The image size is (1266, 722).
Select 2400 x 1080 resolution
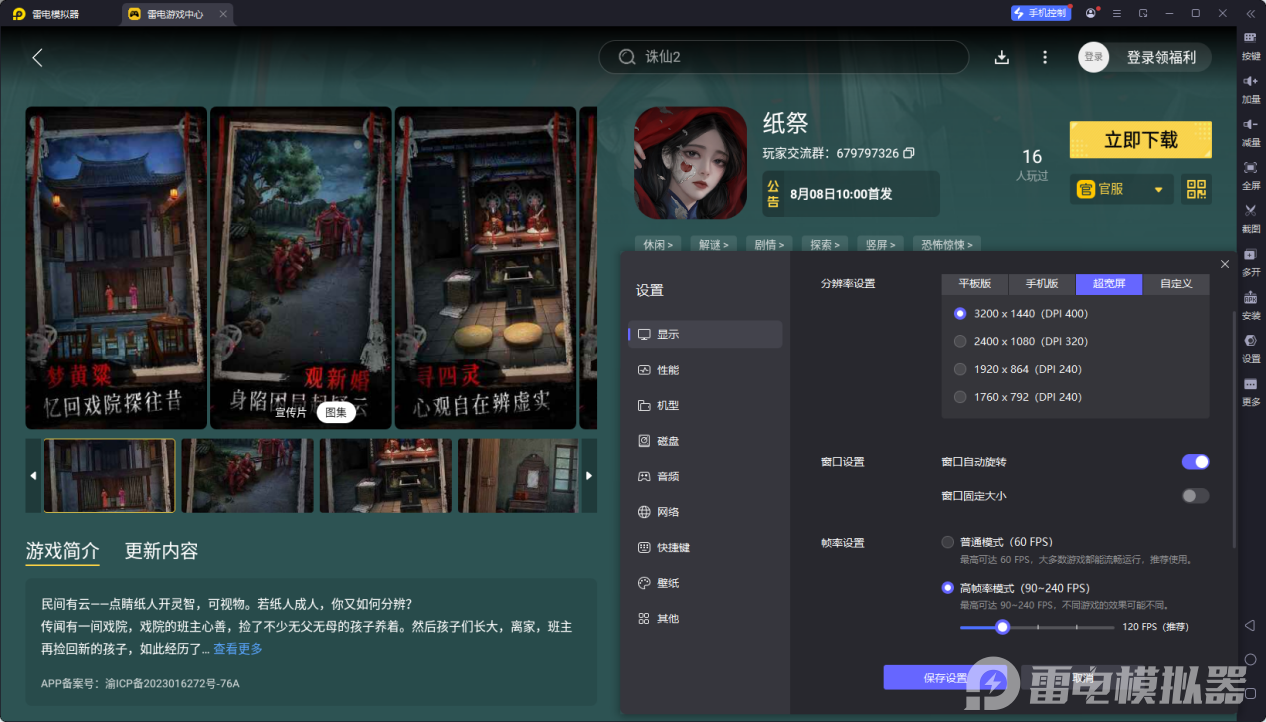(960, 341)
